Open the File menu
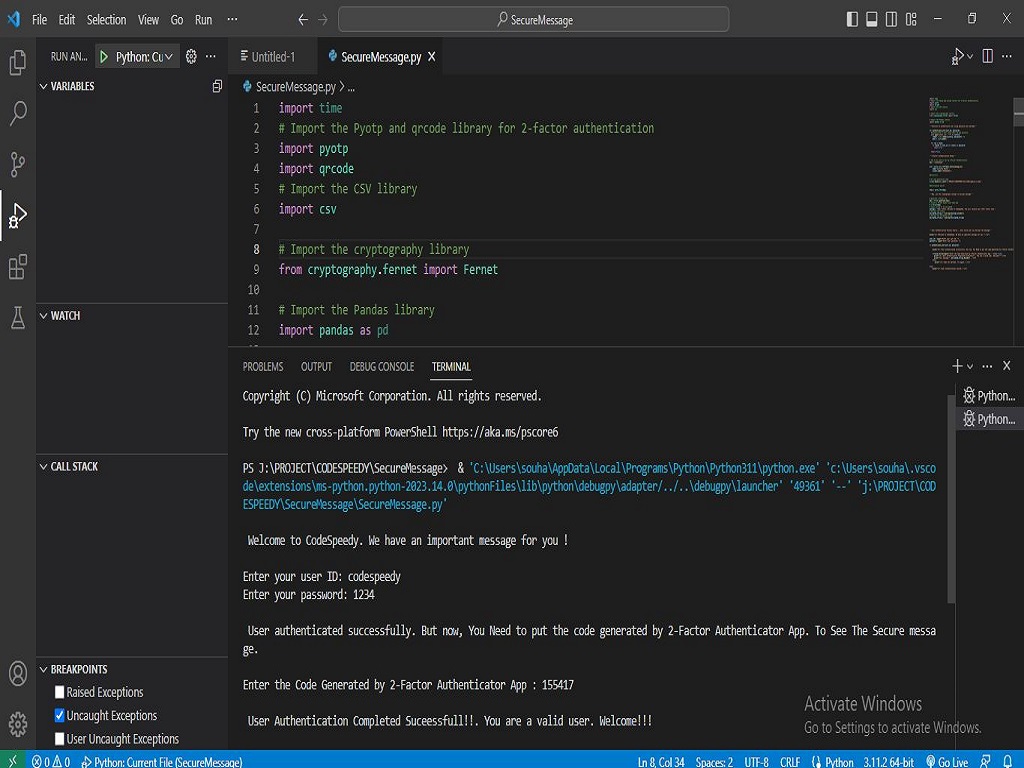The width and height of the screenshot is (1024, 768). (39, 20)
